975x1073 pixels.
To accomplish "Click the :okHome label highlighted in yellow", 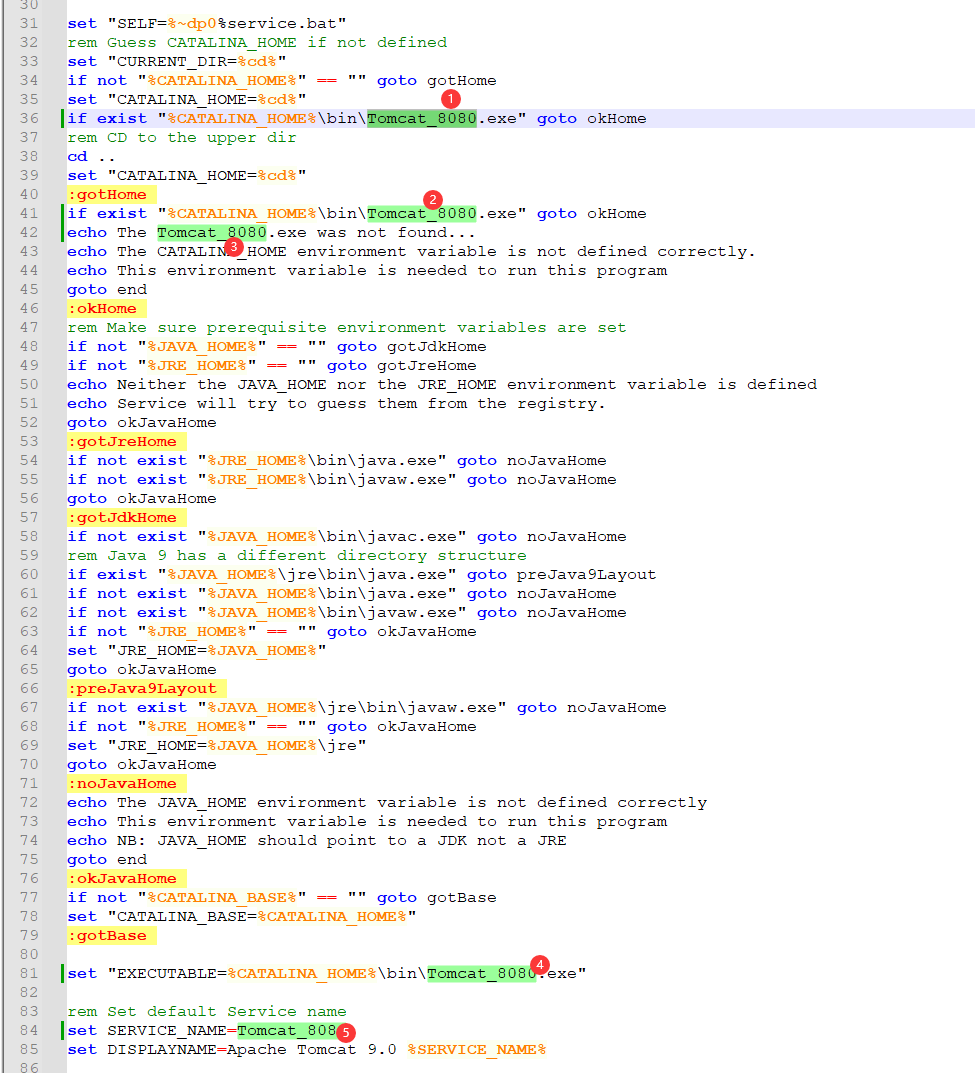I will 102,308.
